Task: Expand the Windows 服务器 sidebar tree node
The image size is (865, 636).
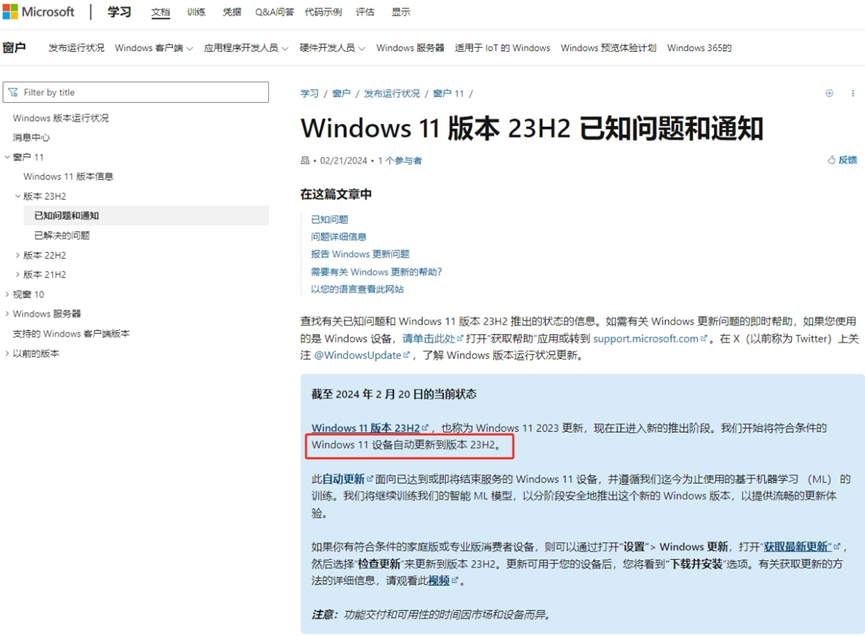Action: [7, 314]
